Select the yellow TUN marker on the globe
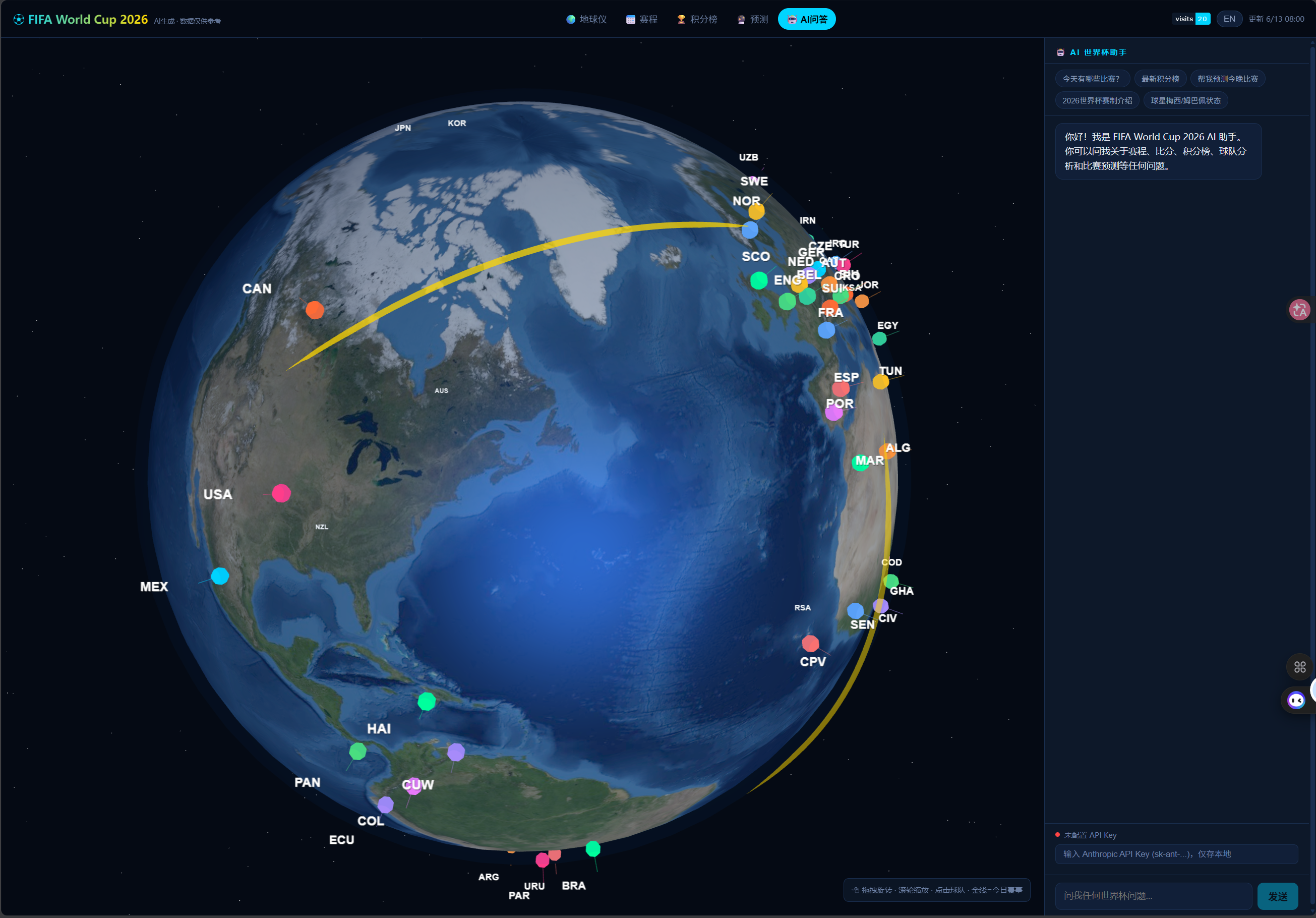 pyautogui.click(x=880, y=381)
